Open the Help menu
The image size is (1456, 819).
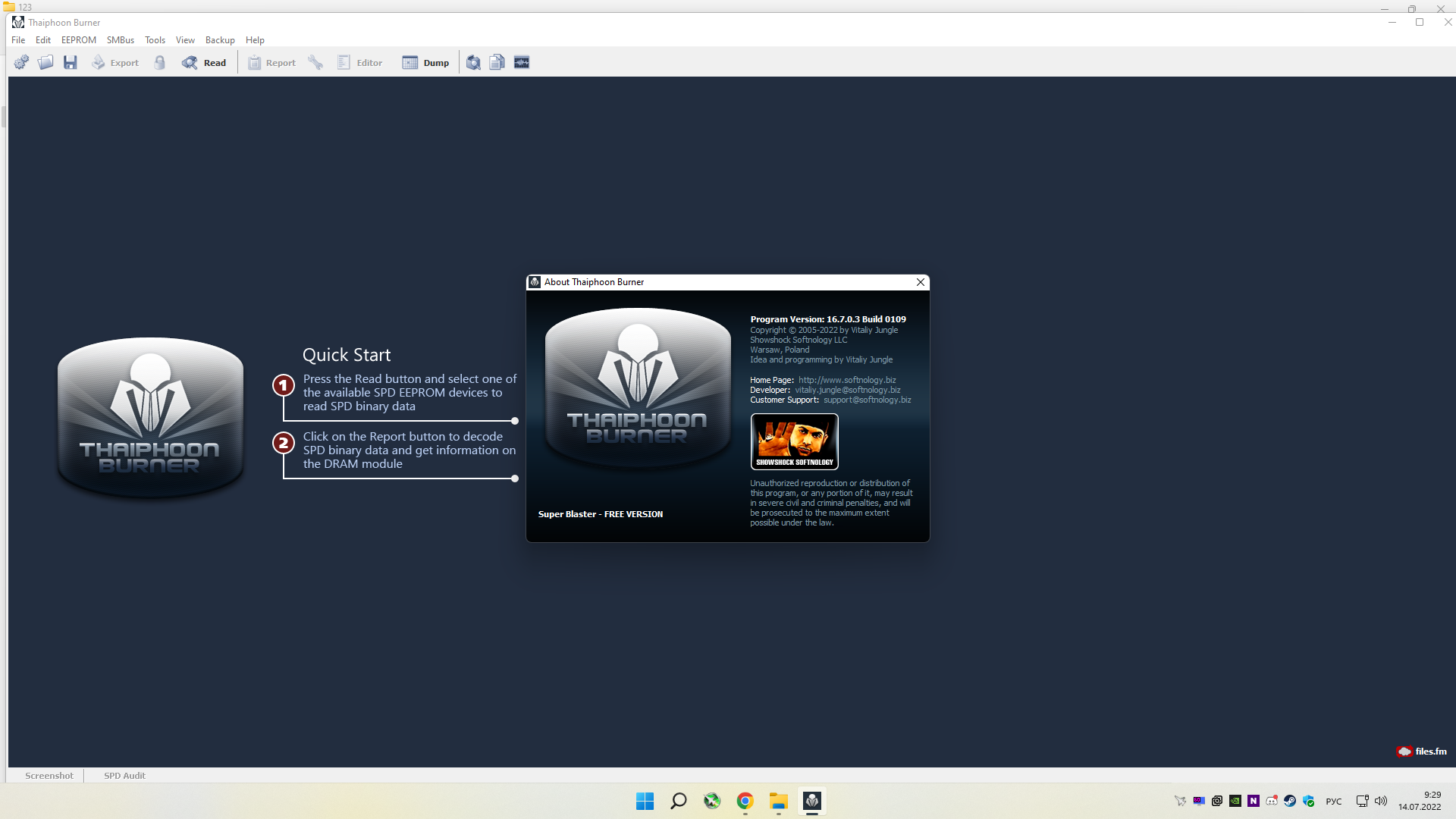(x=256, y=40)
